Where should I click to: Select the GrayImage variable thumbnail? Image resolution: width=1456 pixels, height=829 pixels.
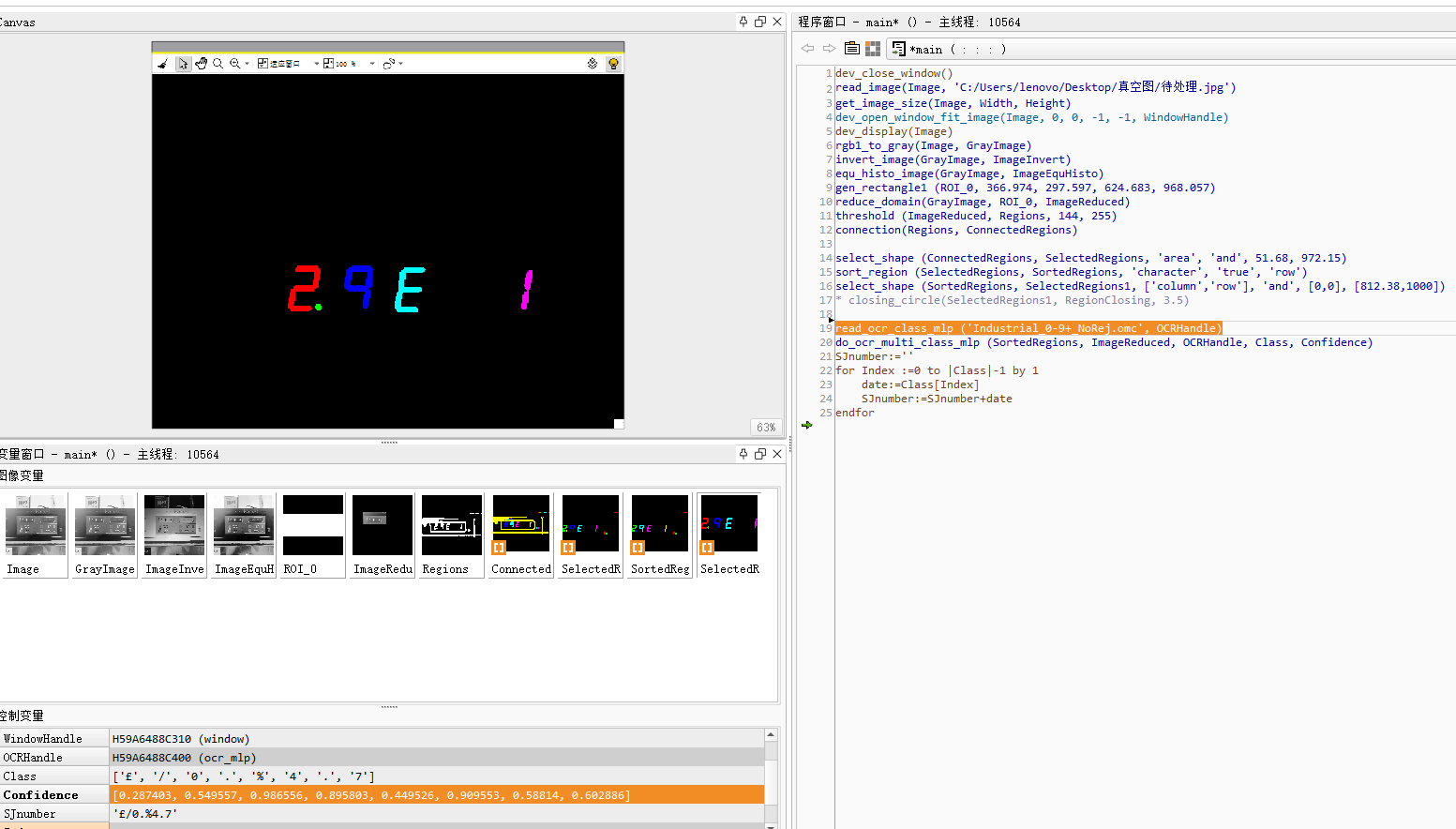tap(105, 535)
